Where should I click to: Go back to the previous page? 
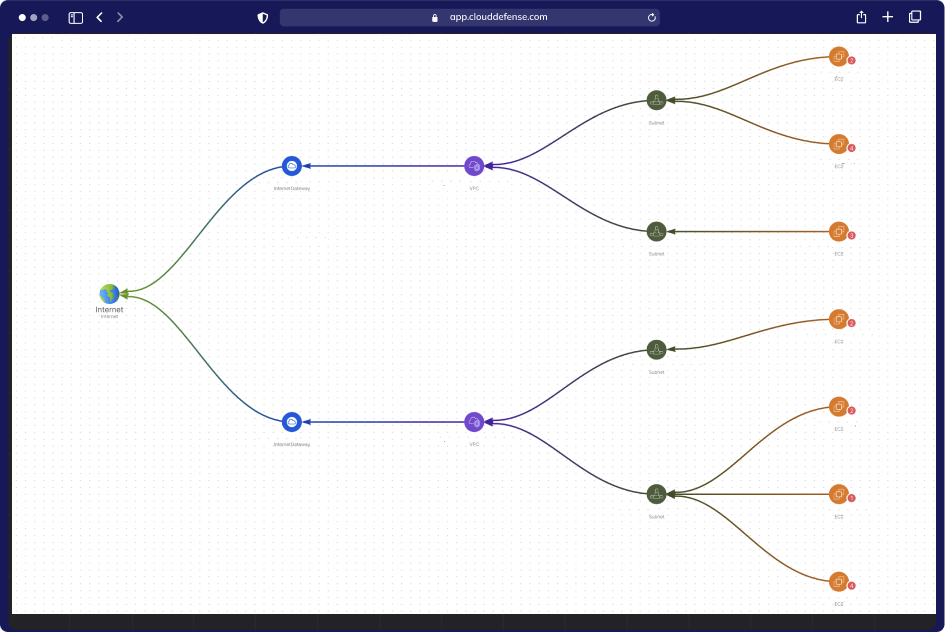tap(99, 17)
